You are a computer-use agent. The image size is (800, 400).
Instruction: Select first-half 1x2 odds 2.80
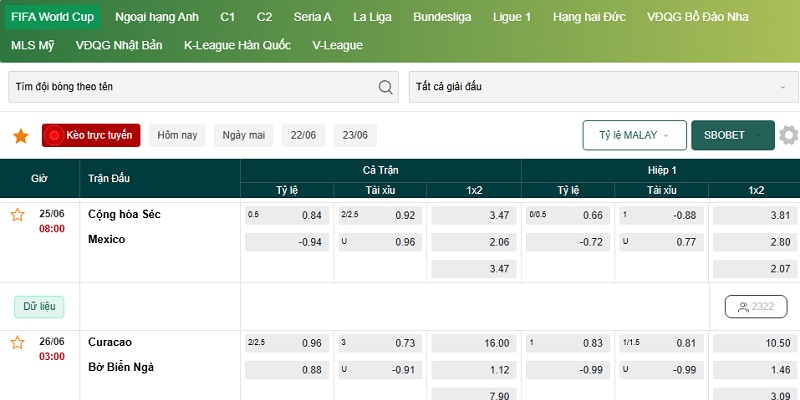[x=756, y=242]
